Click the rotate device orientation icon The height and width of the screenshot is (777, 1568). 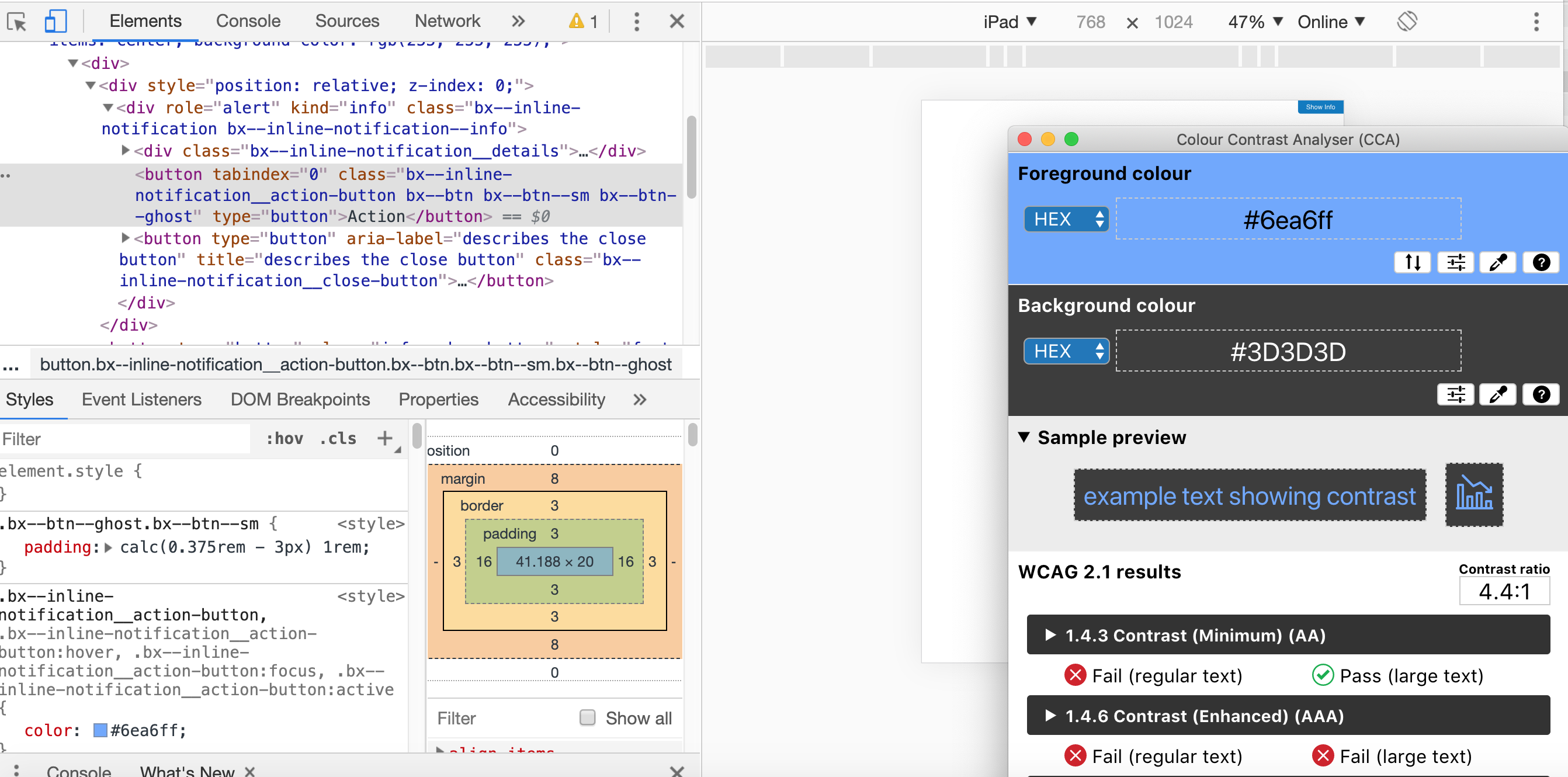pyautogui.click(x=1407, y=22)
